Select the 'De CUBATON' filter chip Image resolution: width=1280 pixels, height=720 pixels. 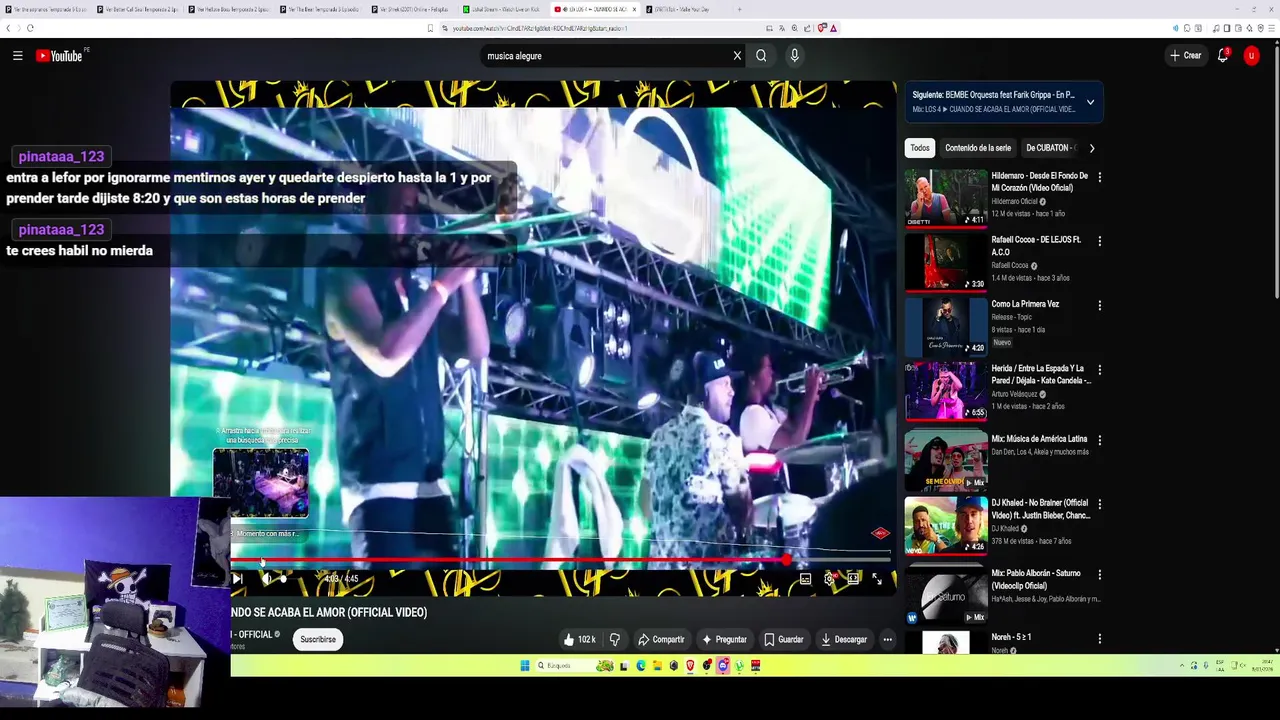coord(1050,148)
